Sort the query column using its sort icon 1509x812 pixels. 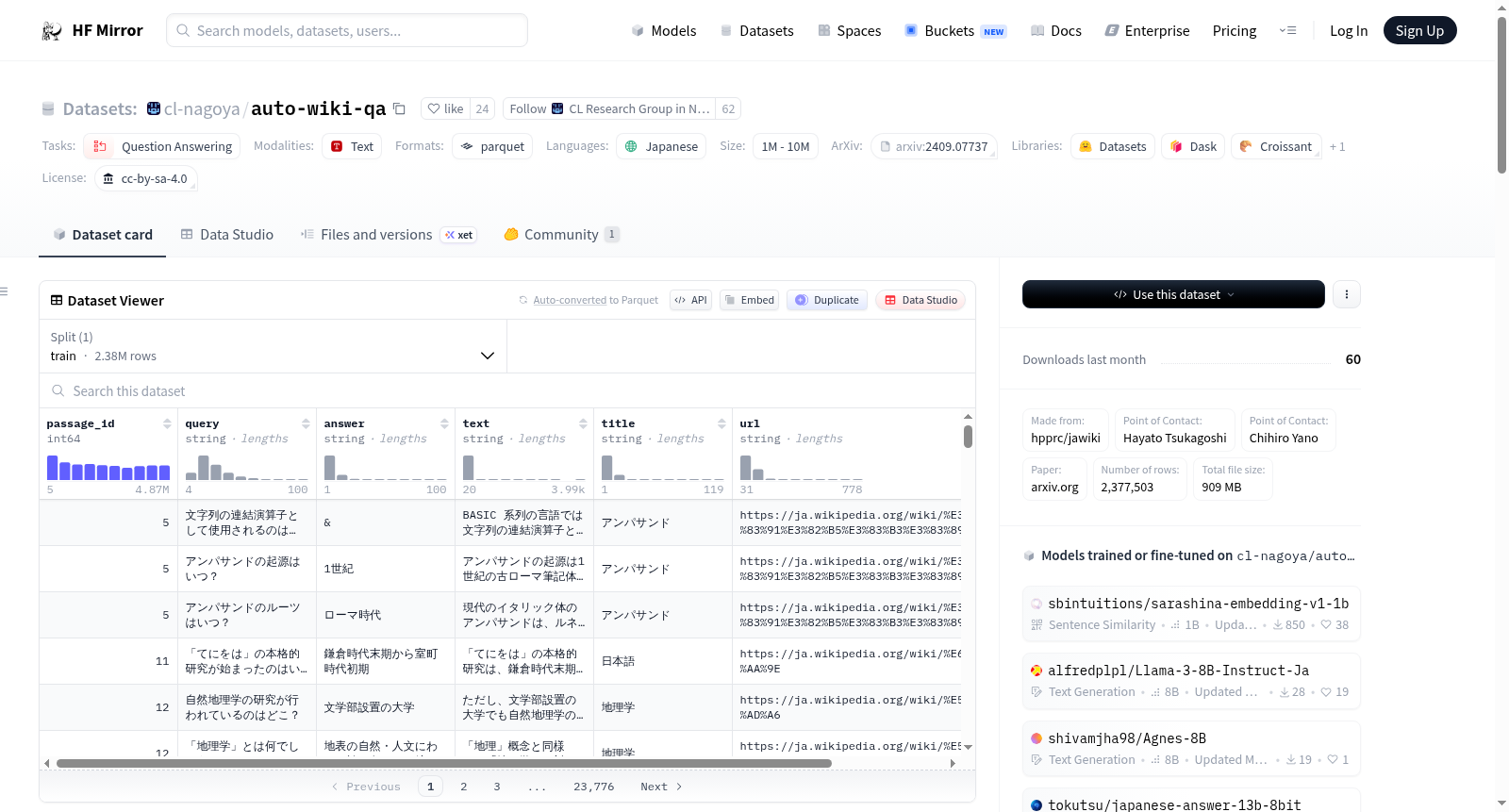click(306, 423)
